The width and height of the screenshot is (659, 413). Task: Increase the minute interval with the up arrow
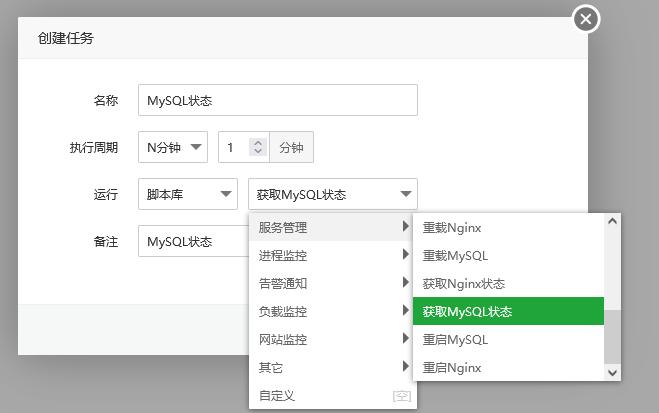258,143
